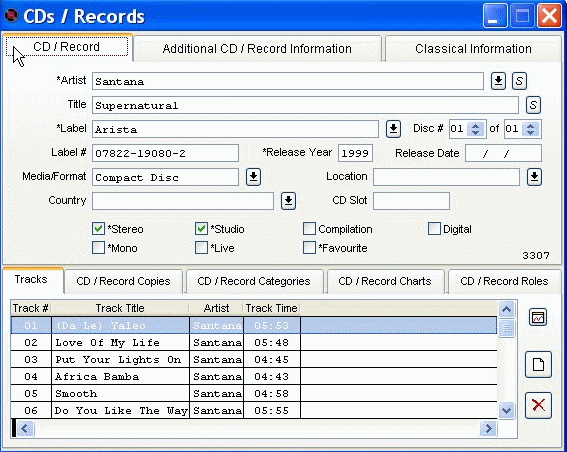Open the Media/Format dropdown arrow

coord(253,177)
